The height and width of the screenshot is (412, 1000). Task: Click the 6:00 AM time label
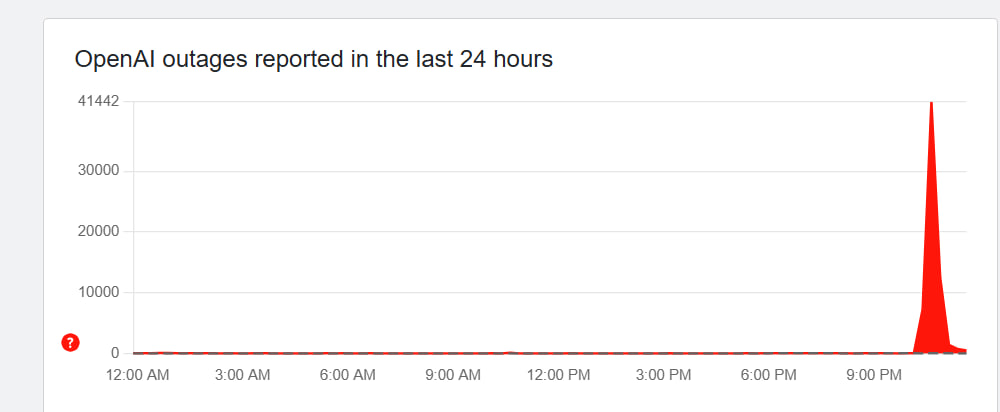coord(348,376)
